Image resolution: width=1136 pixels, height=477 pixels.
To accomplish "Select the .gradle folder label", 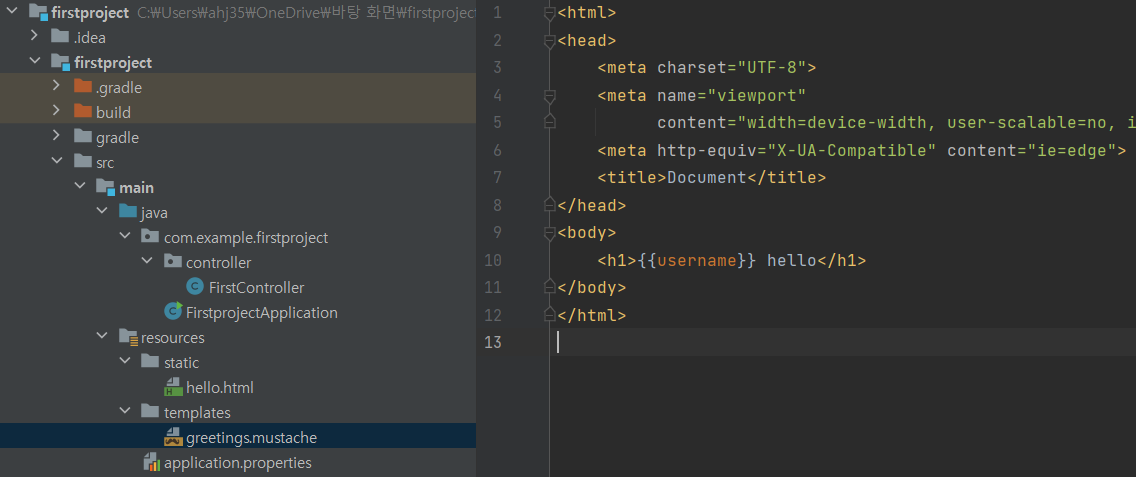I will pos(119,88).
